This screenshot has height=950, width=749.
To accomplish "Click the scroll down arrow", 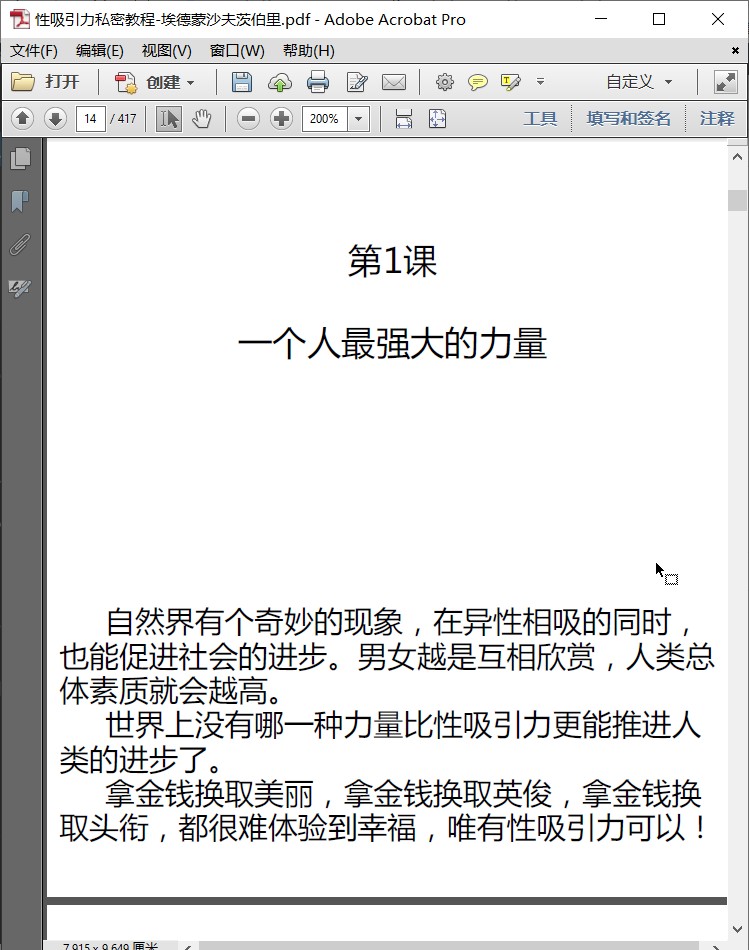I will 737,929.
